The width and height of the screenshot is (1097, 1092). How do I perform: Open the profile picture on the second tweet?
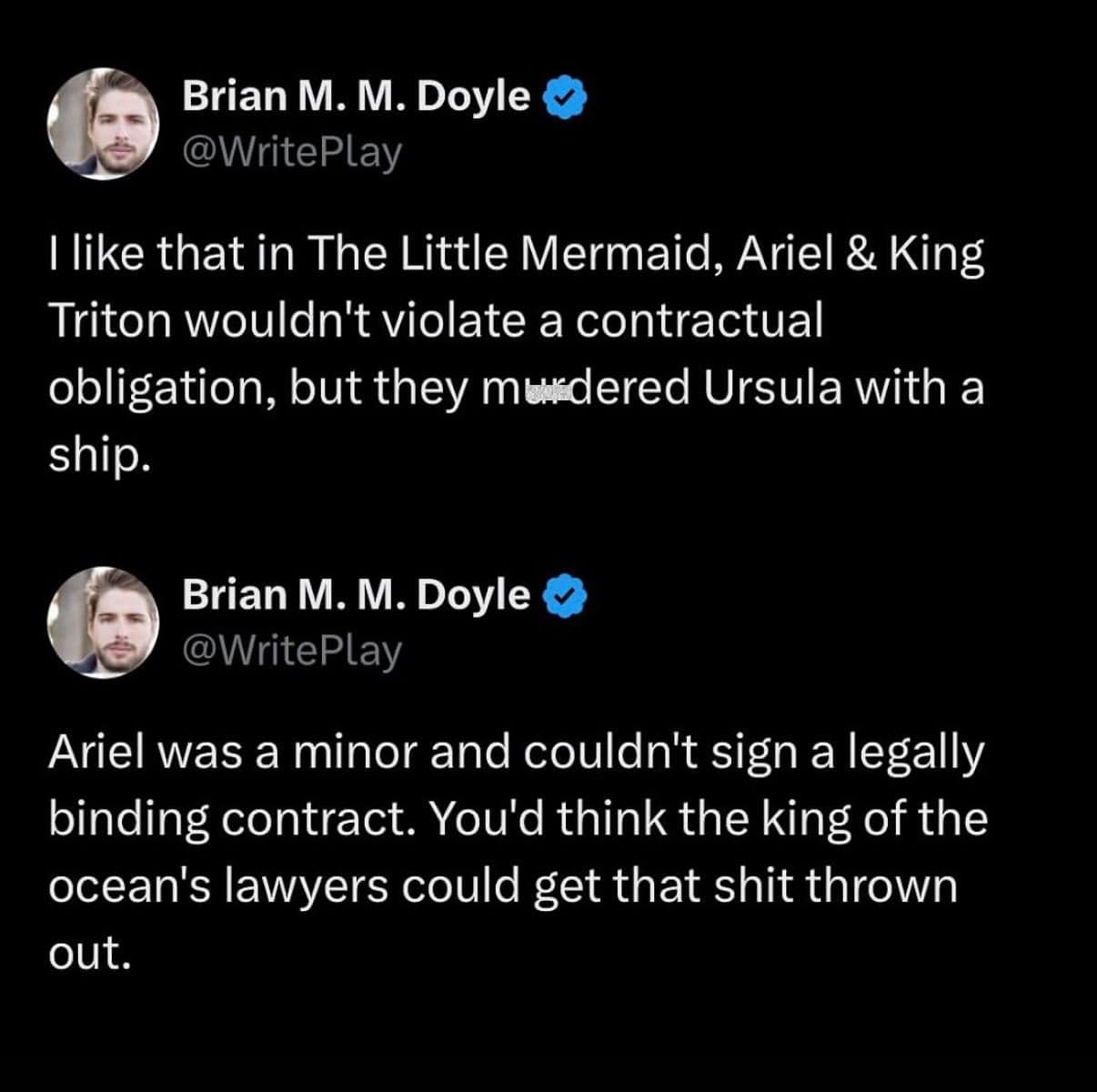point(103,622)
